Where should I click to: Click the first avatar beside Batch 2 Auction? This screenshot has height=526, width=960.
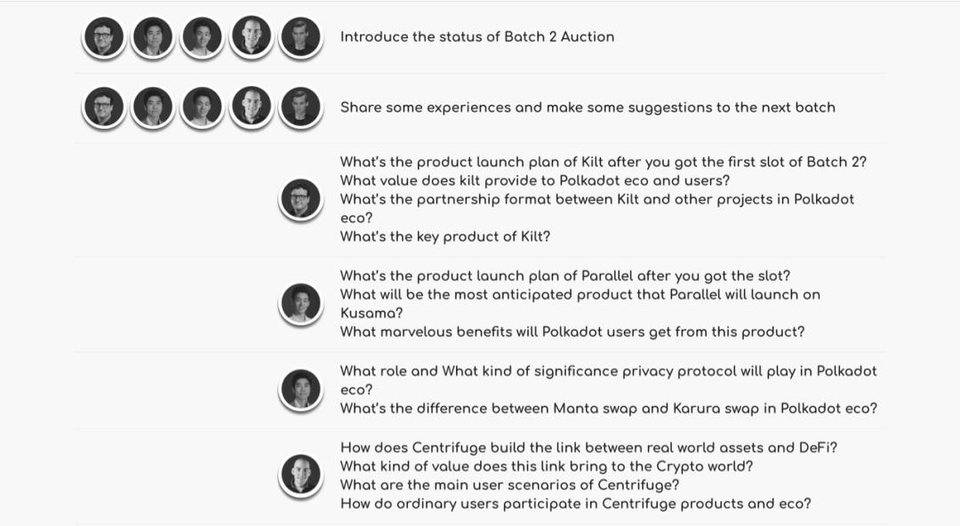(x=103, y=37)
